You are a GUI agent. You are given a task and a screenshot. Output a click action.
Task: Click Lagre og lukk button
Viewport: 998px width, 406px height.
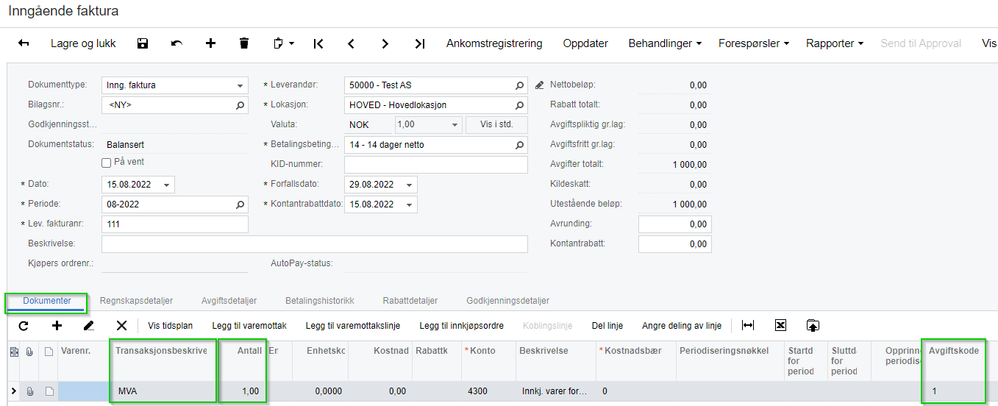(x=83, y=43)
